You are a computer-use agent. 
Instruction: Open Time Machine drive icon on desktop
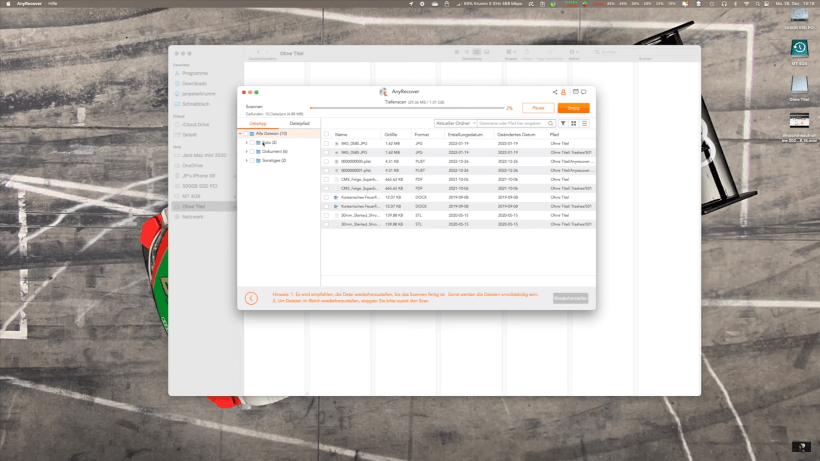(799, 49)
